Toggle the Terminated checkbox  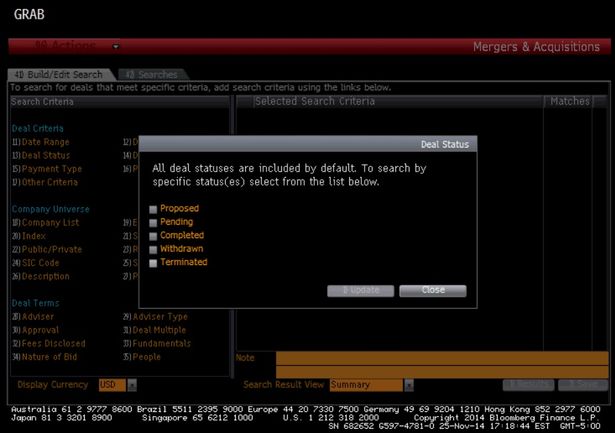point(153,263)
